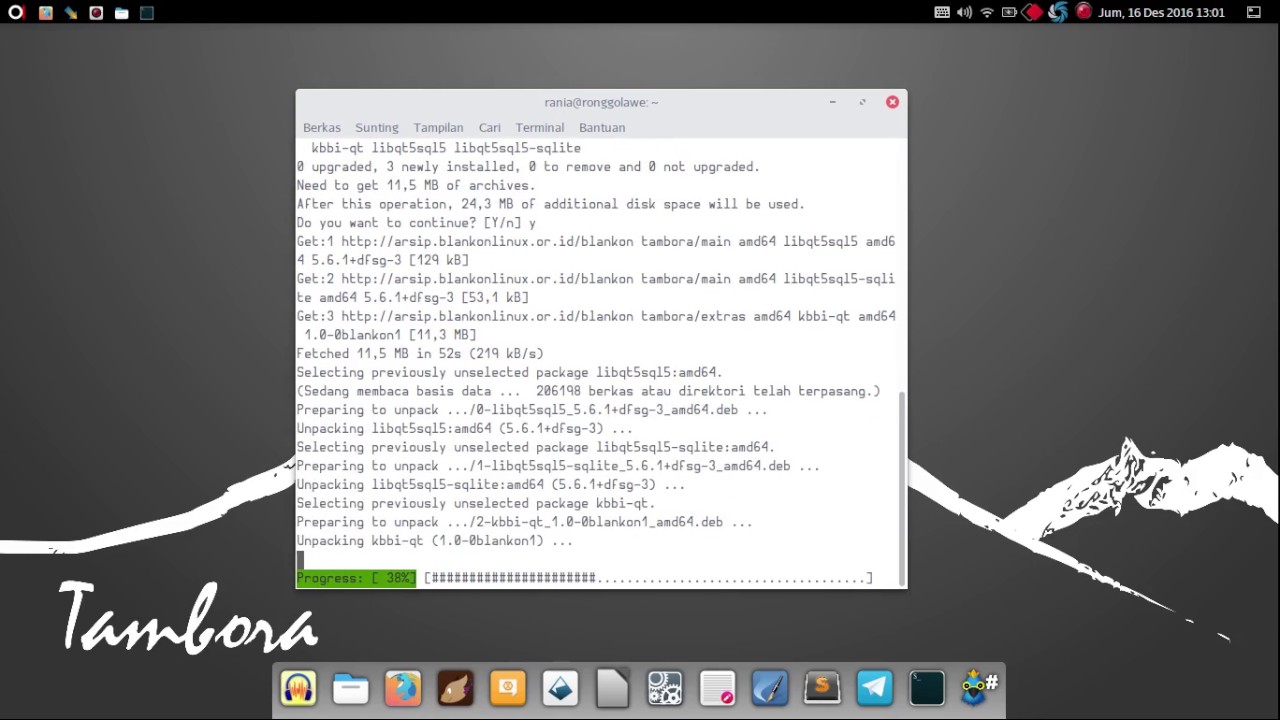
Task: Open the text editor in the dock
Action: (717, 688)
